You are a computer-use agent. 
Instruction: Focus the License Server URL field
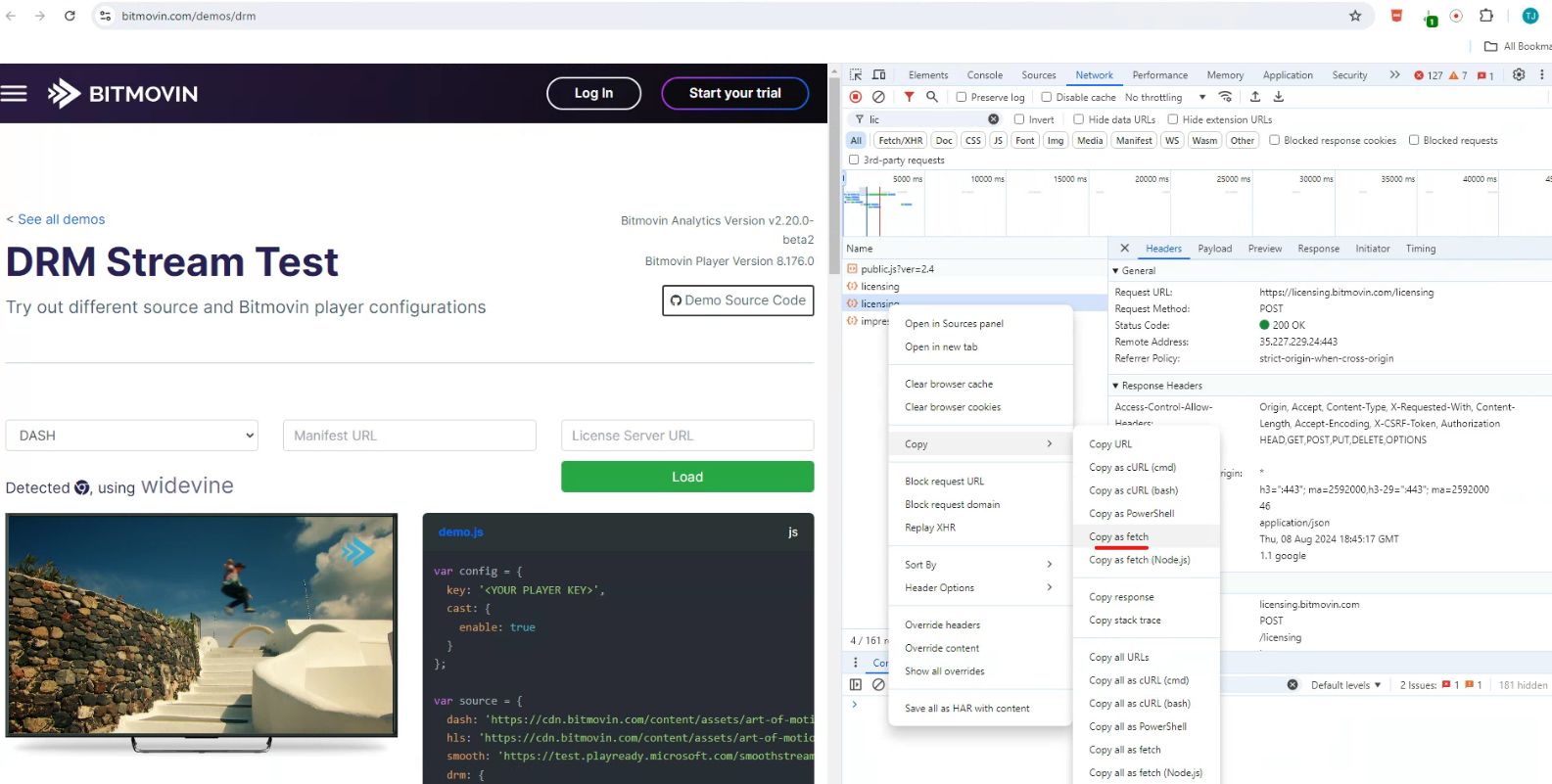(x=687, y=436)
